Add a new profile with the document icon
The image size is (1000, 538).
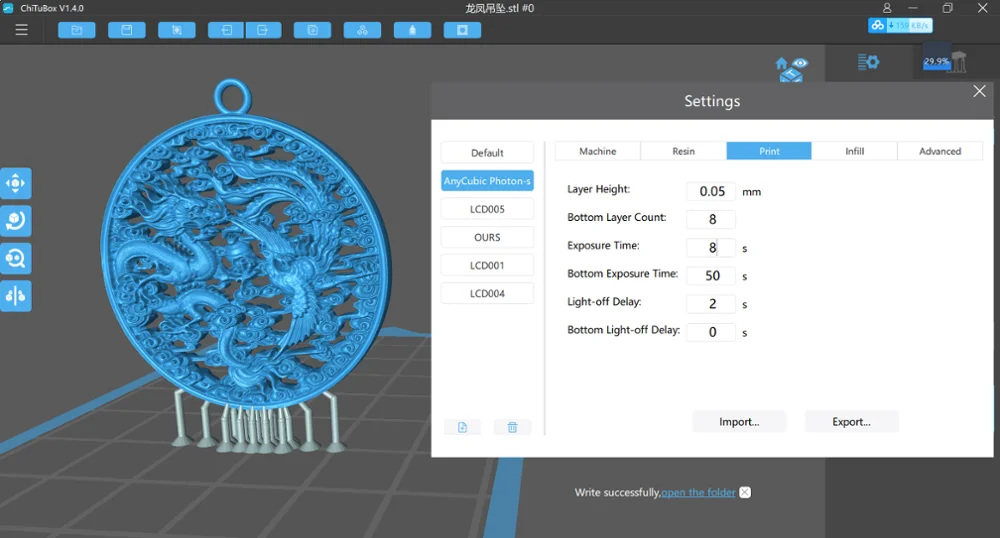click(x=462, y=427)
